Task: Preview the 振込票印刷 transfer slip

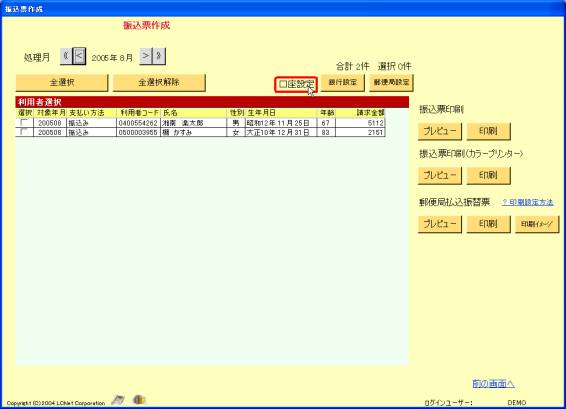Action: (x=440, y=131)
